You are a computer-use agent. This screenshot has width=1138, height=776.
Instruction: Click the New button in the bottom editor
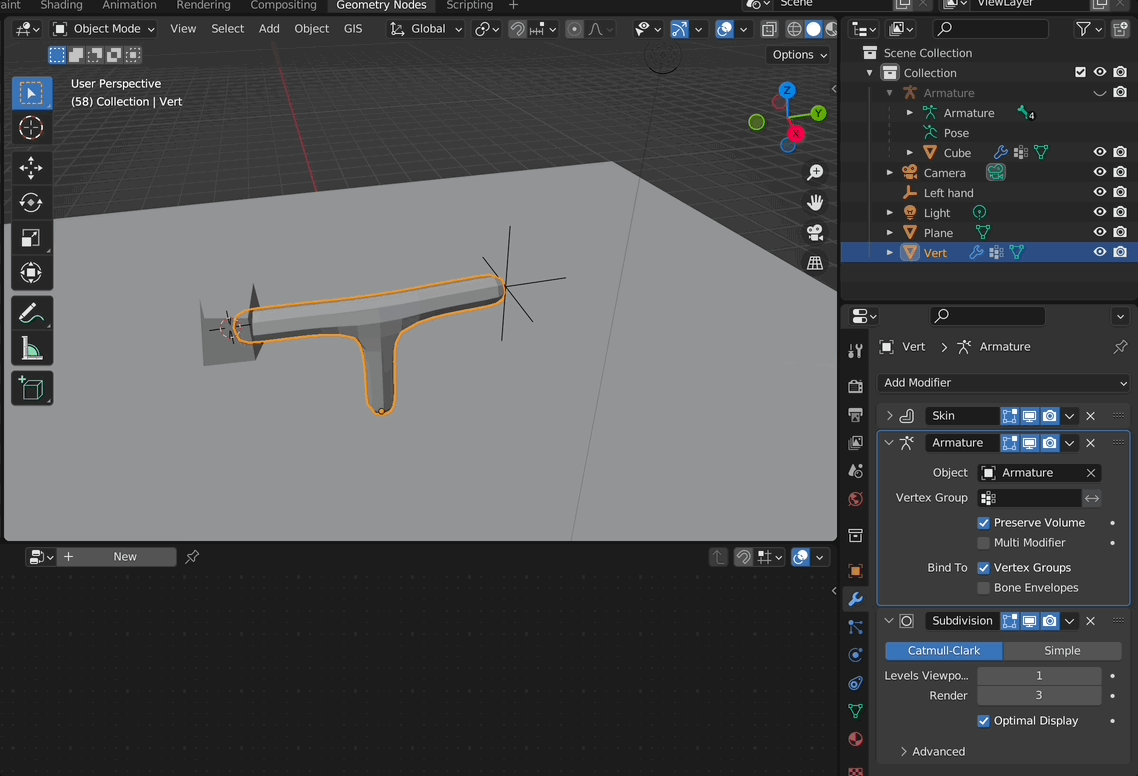124,556
